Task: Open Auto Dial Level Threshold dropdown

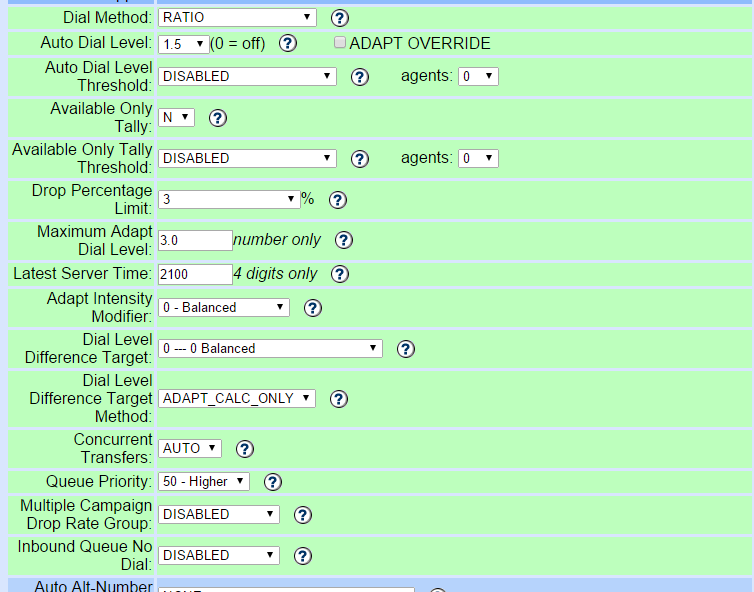Action: 247,76
